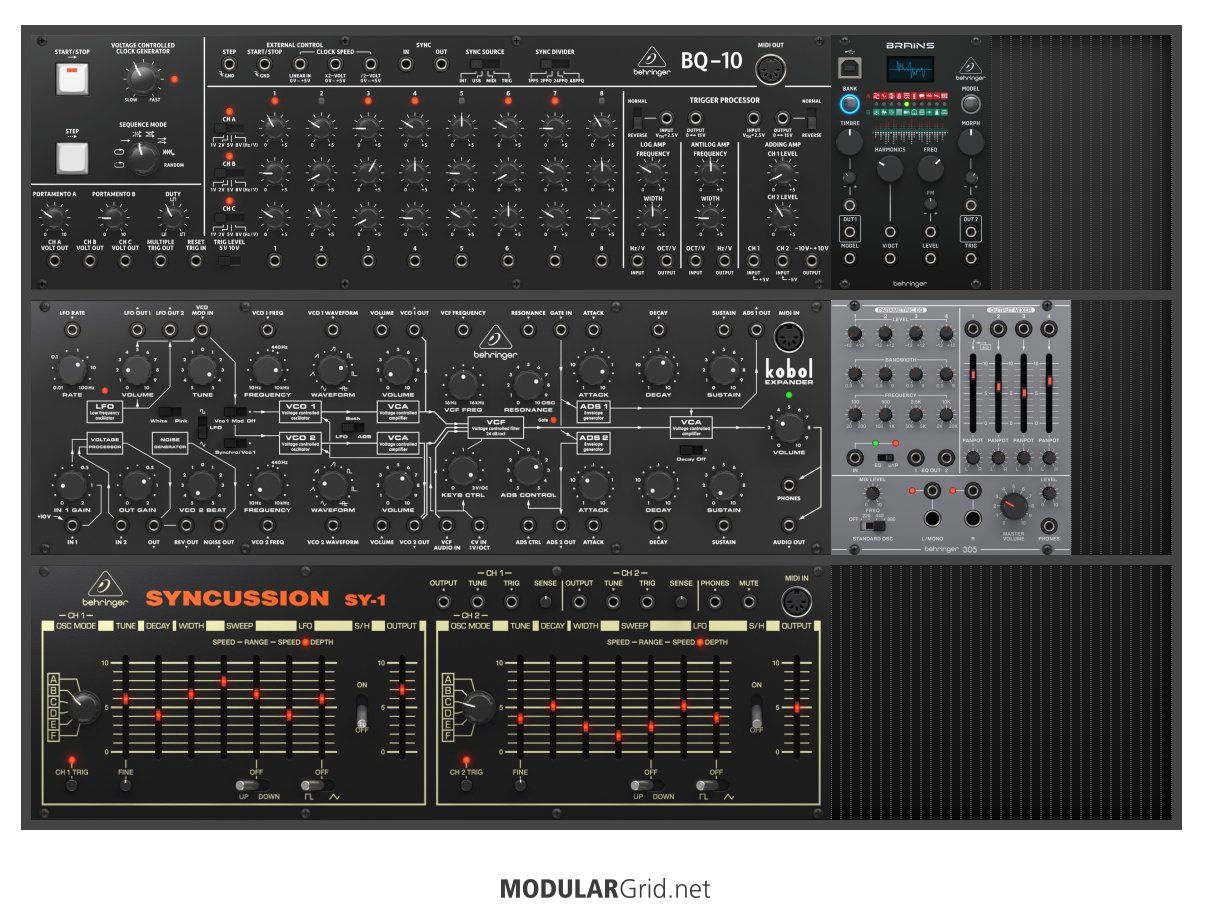The height and width of the screenshot is (910, 1212).
Task: Click the Kobol AUDIO OUT jack
Action: coord(789,524)
